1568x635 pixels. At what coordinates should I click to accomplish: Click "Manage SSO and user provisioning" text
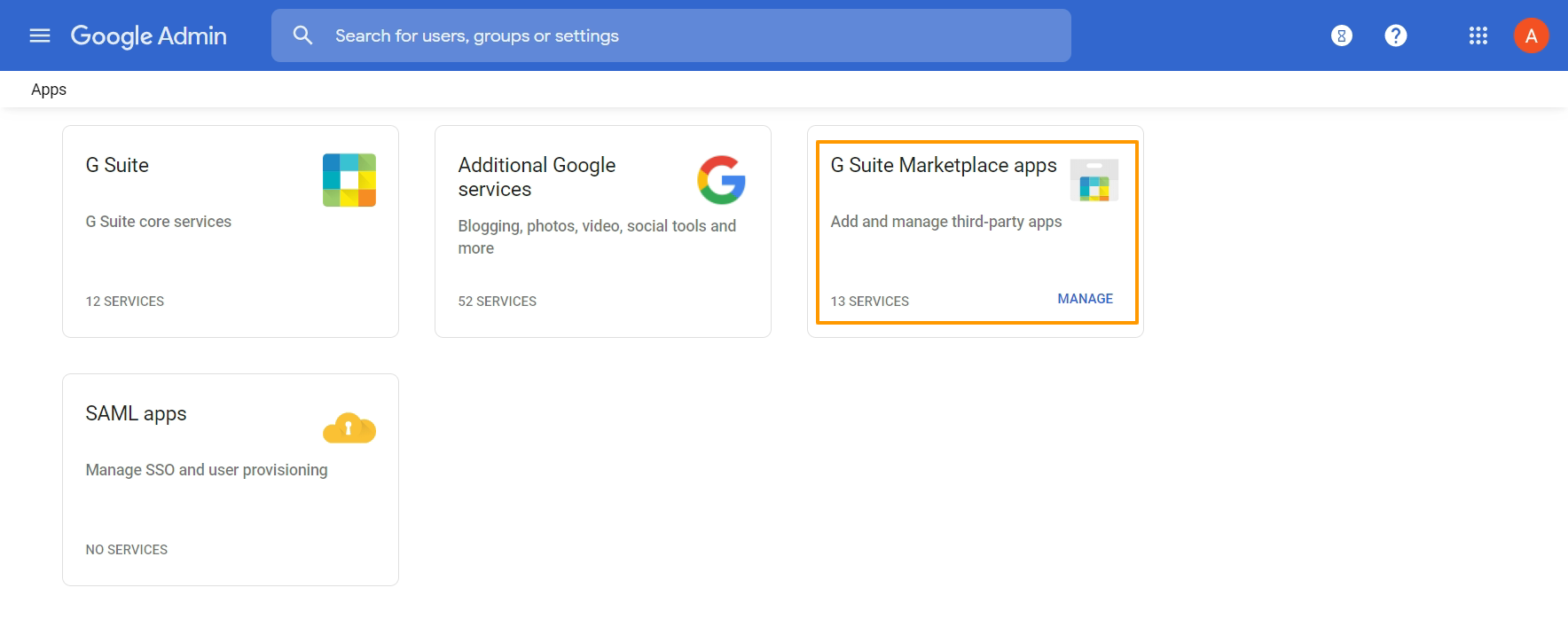point(207,470)
